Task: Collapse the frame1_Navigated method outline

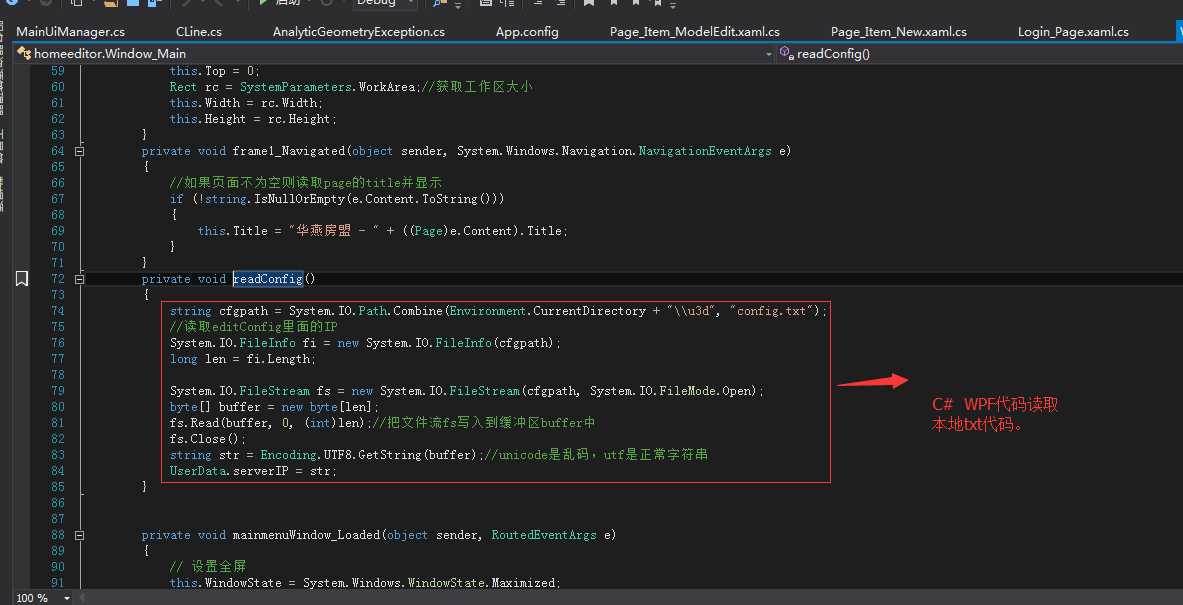Action: coord(80,151)
